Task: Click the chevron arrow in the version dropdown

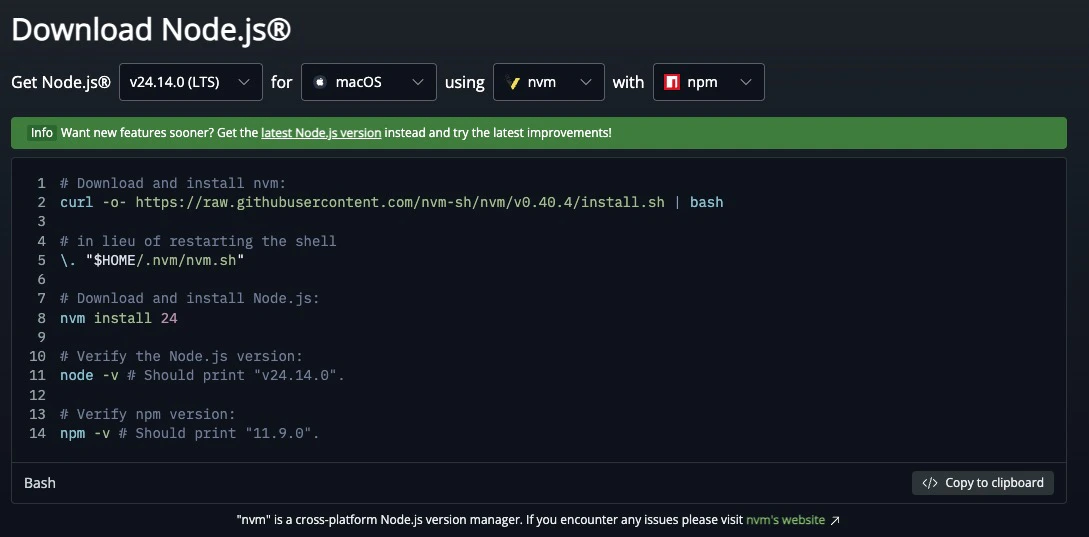Action: (x=244, y=82)
